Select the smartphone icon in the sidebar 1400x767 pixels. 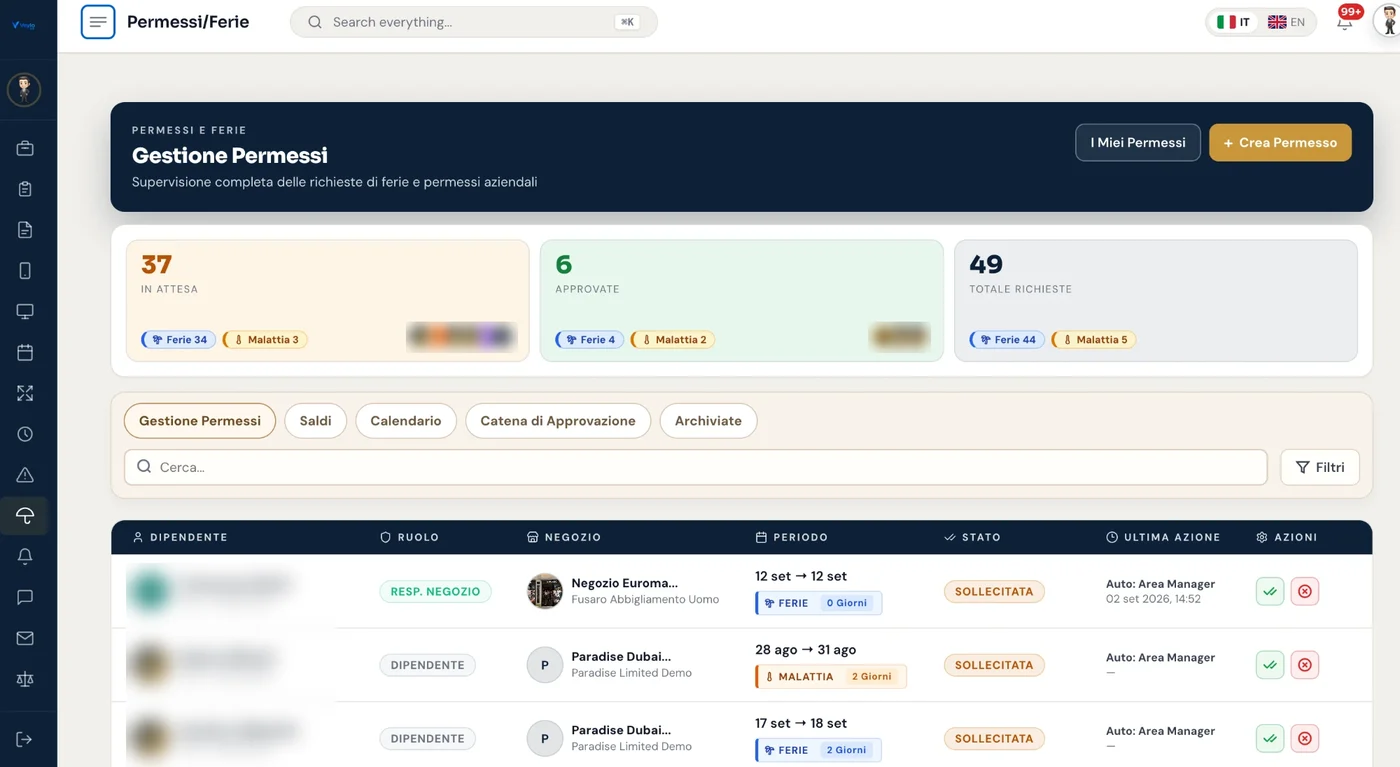pyautogui.click(x=25, y=271)
